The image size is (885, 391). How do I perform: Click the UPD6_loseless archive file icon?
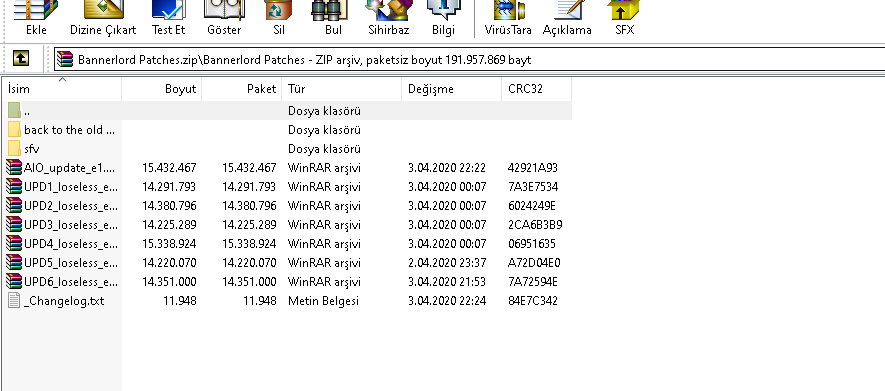coord(15,282)
